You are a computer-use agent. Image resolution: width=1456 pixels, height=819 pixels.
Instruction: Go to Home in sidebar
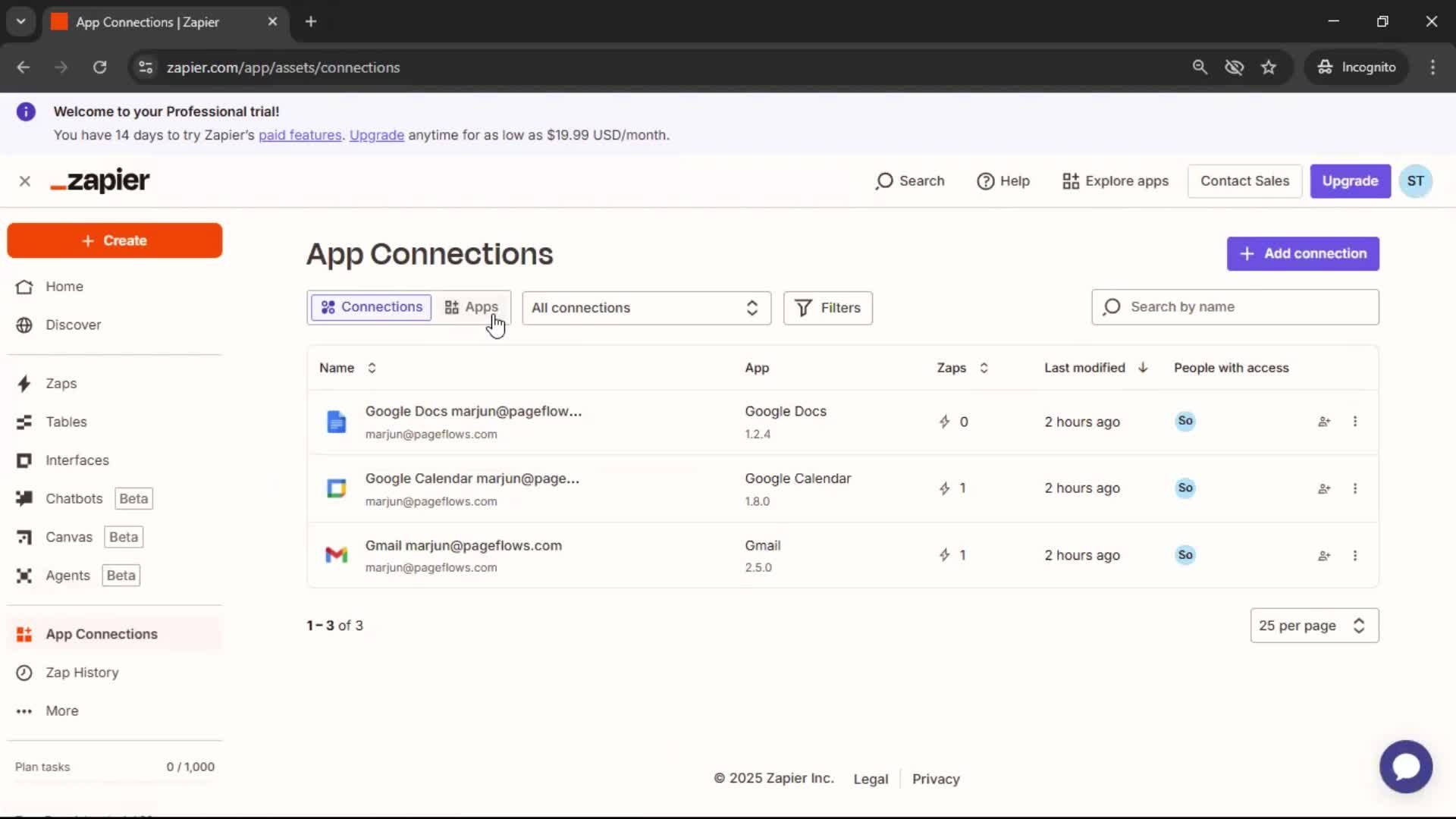(64, 287)
